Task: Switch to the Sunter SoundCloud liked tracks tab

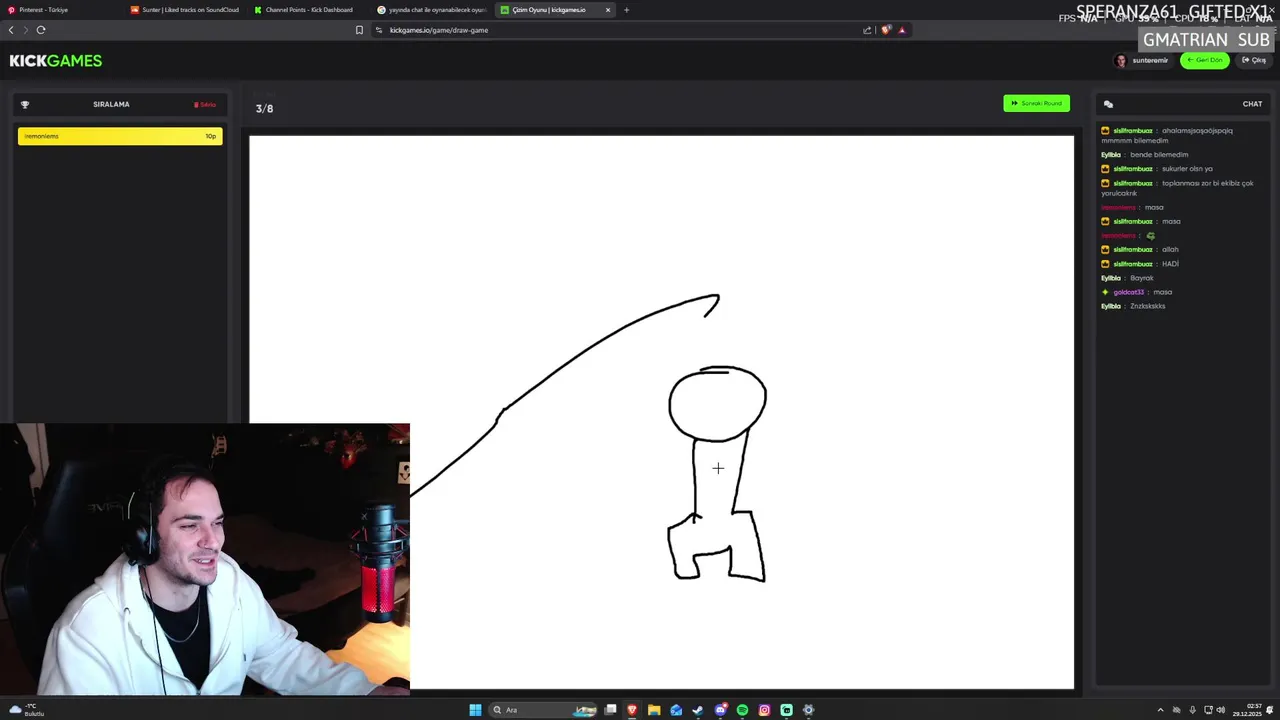Action: click(185, 10)
